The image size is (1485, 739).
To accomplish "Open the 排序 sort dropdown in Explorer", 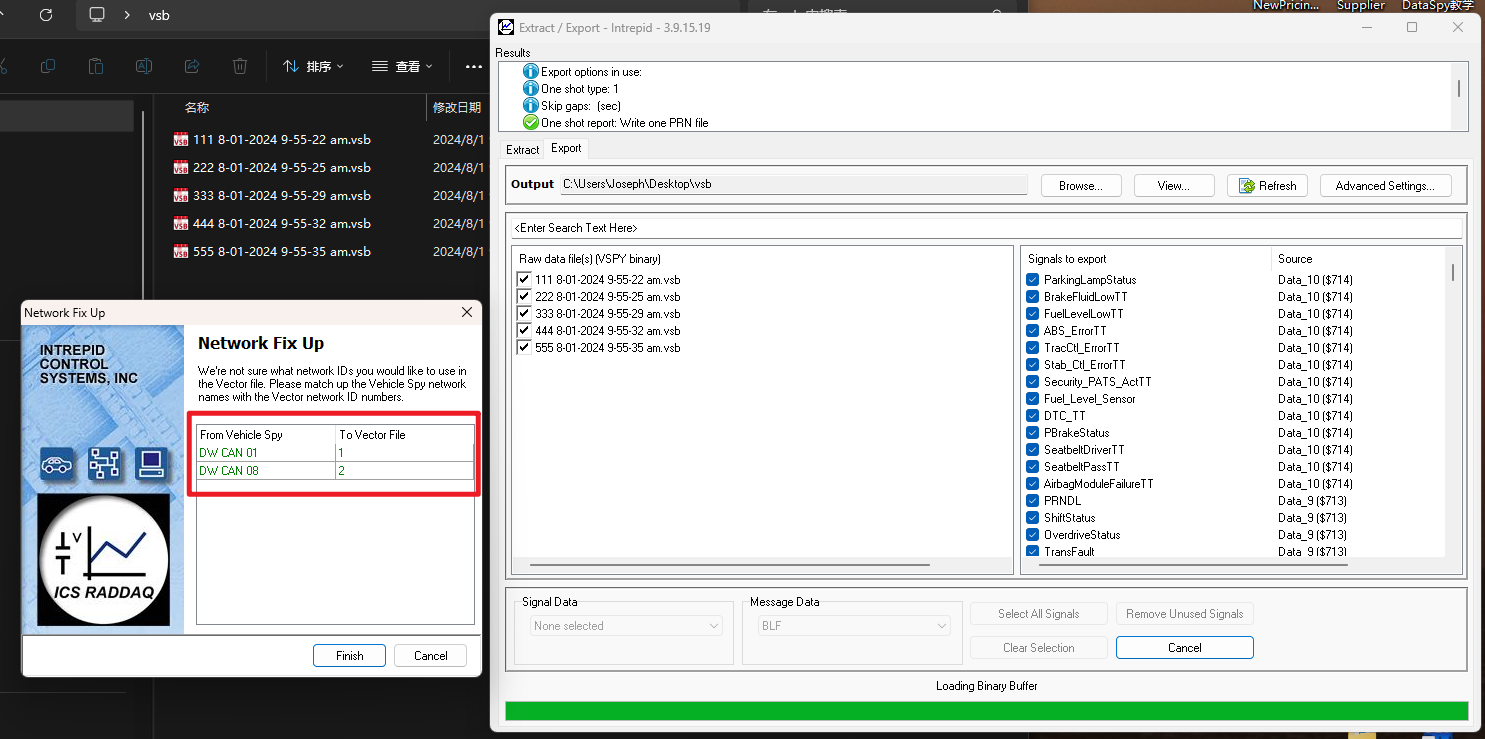I will pos(313,66).
